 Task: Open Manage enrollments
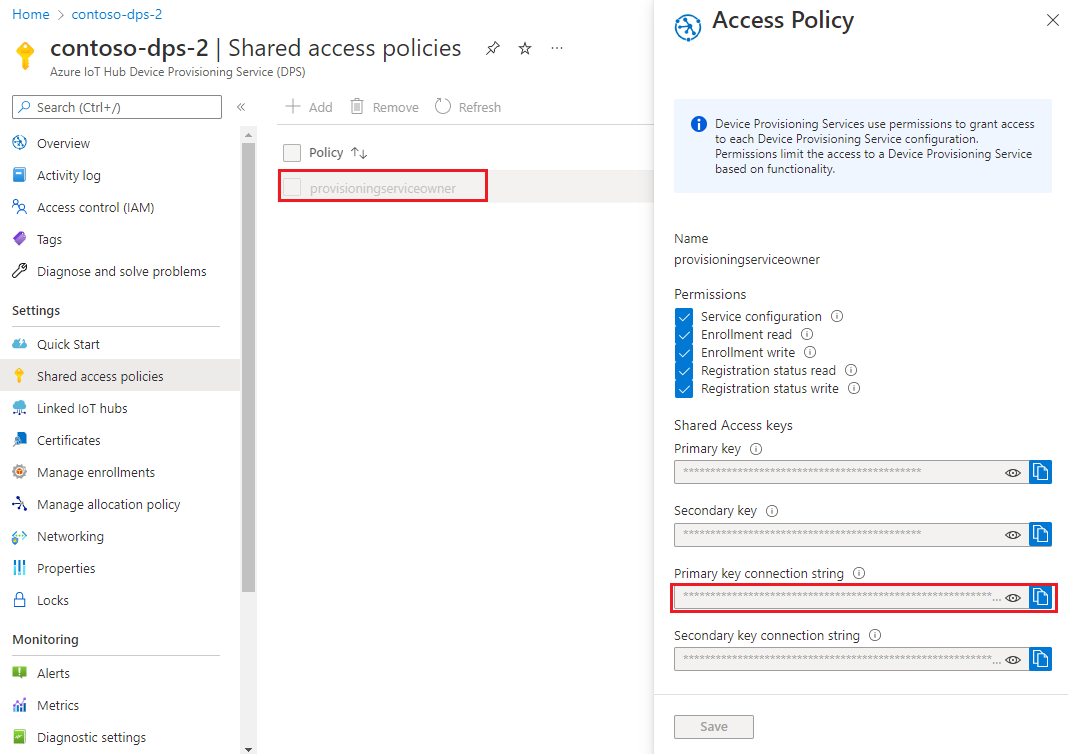95,472
